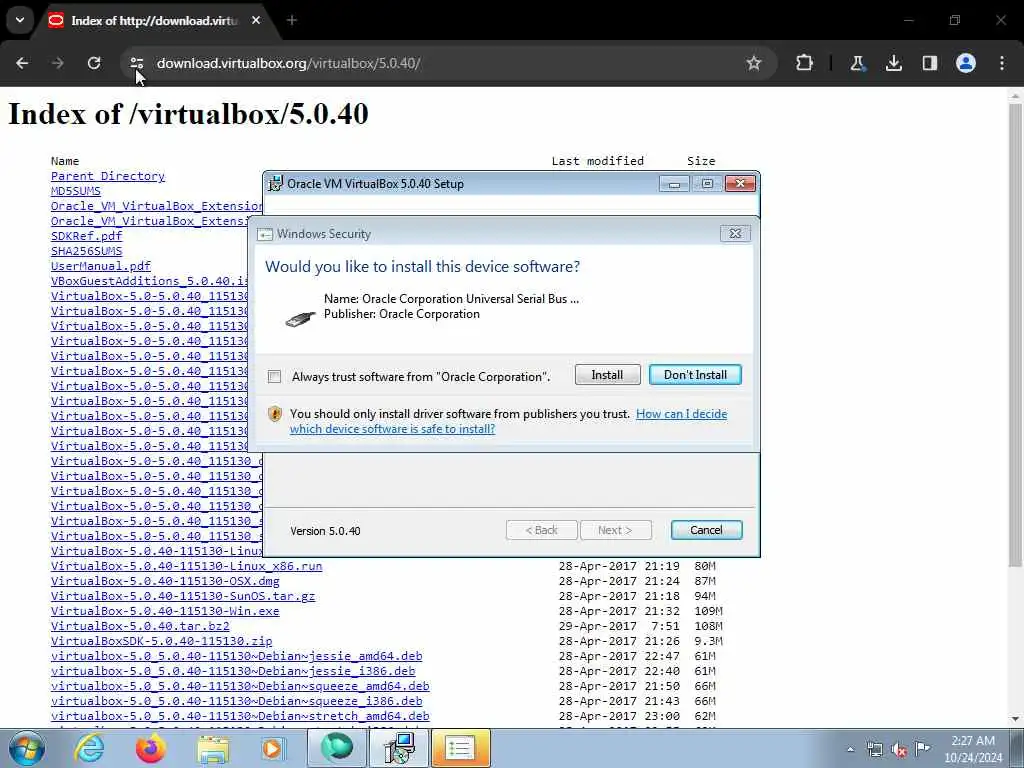Open a new browser tab

click(292, 20)
